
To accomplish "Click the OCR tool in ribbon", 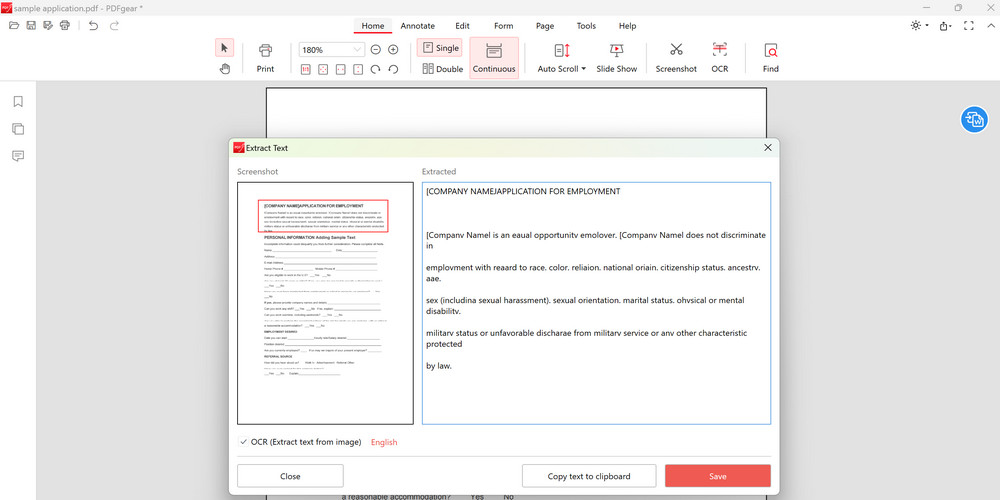I will [719, 57].
